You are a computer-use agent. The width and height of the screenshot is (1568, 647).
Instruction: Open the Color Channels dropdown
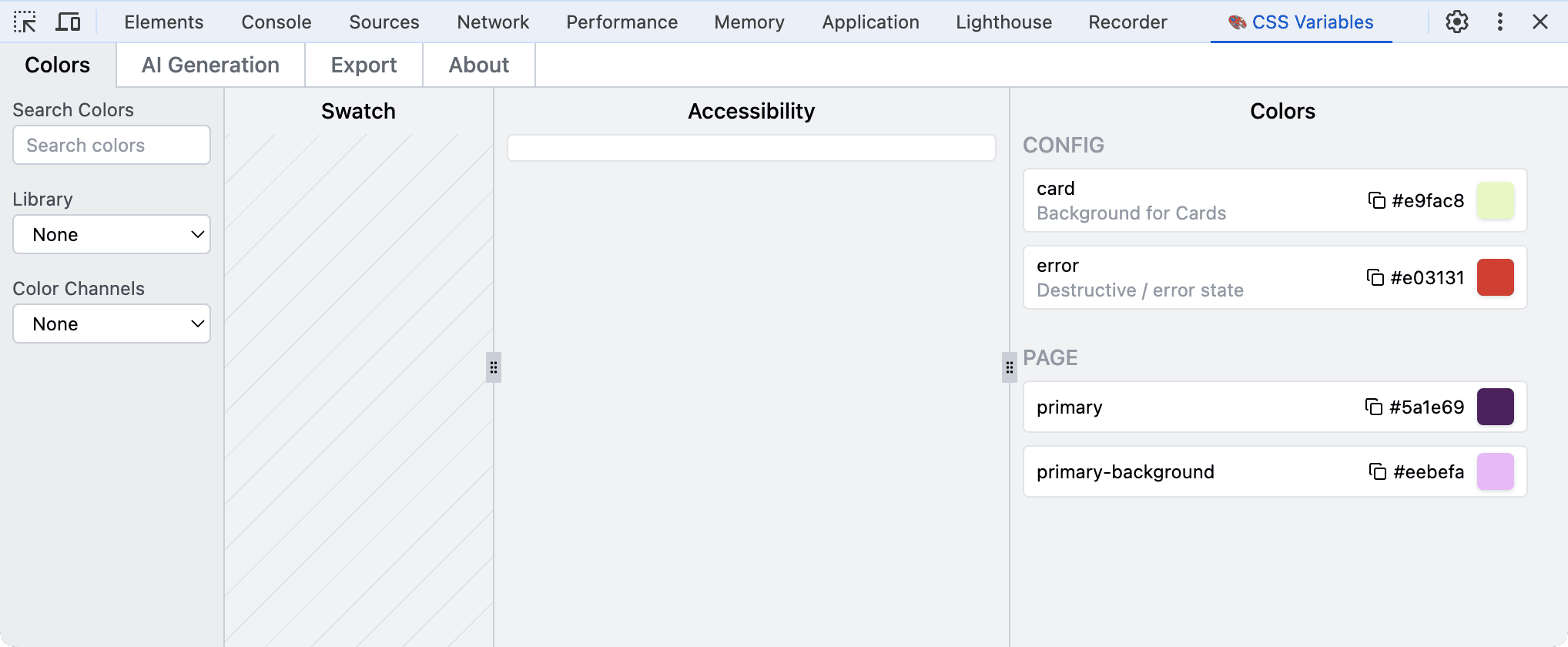[x=112, y=323]
